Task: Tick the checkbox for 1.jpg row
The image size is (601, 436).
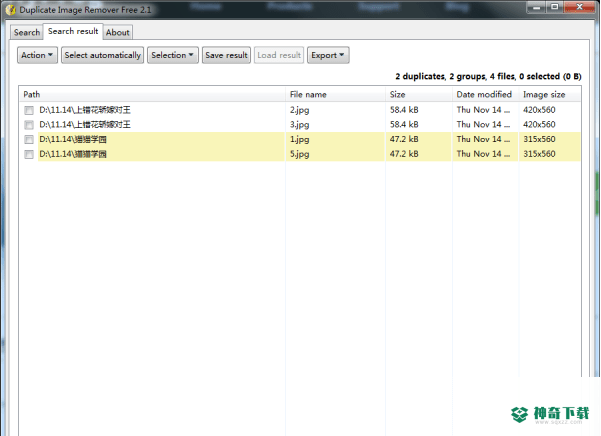Action: click(29, 139)
